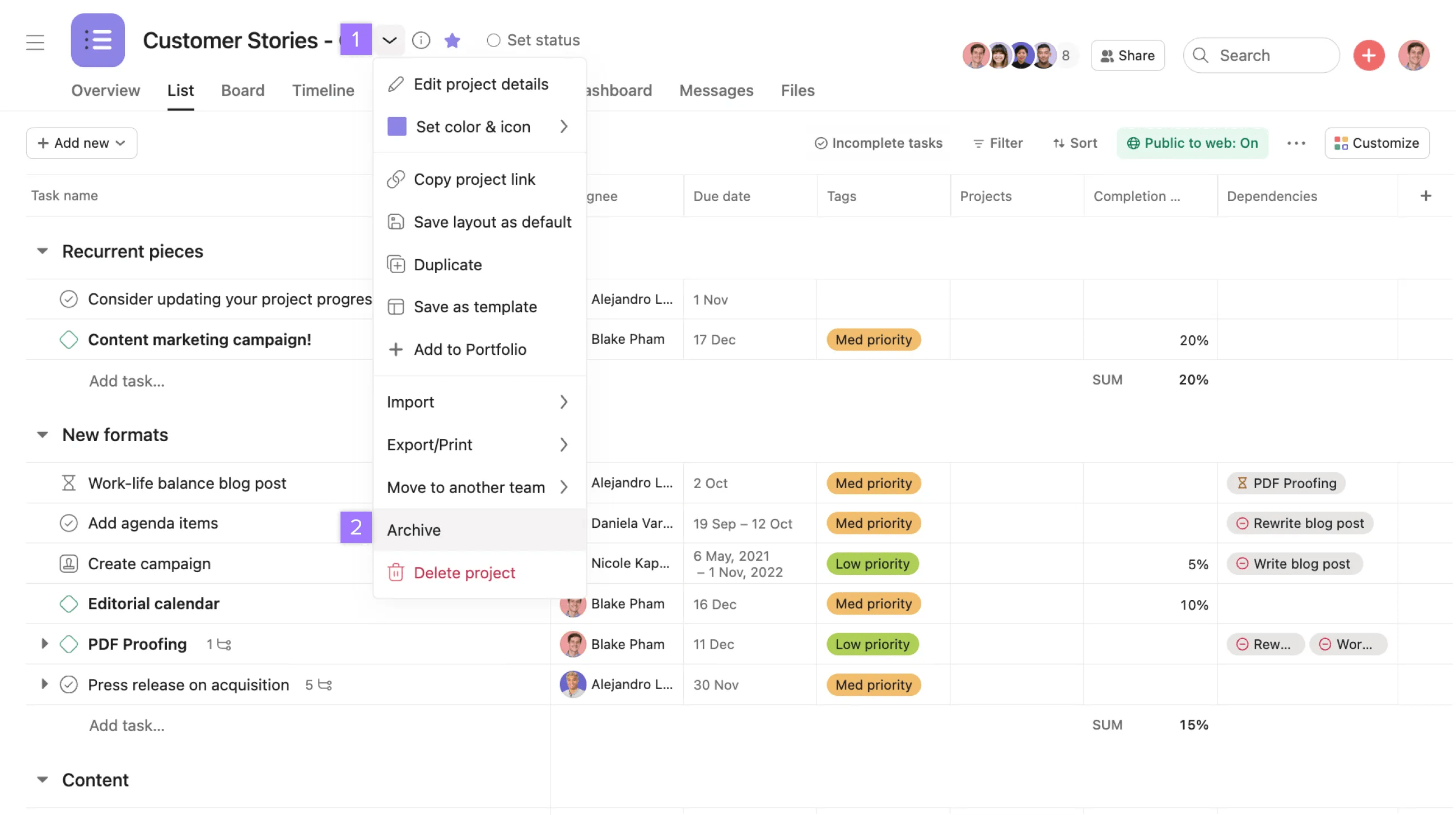The image size is (1456, 815).
Task: Click the purple project list icon
Action: (97, 40)
